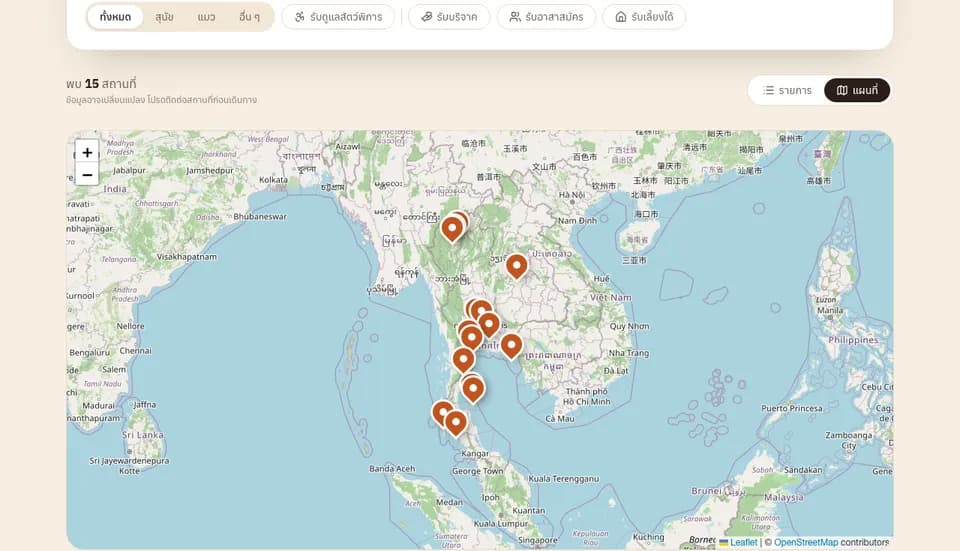Screen dimensions: 960x551
Task: Click the Kolkata label on the map
Action: pos(273,179)
